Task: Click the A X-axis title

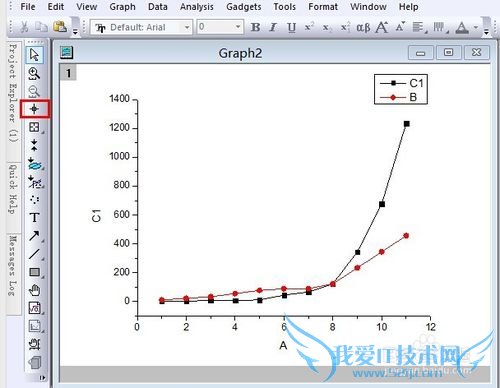Action: pyautogui.click(x=283, y=346)
